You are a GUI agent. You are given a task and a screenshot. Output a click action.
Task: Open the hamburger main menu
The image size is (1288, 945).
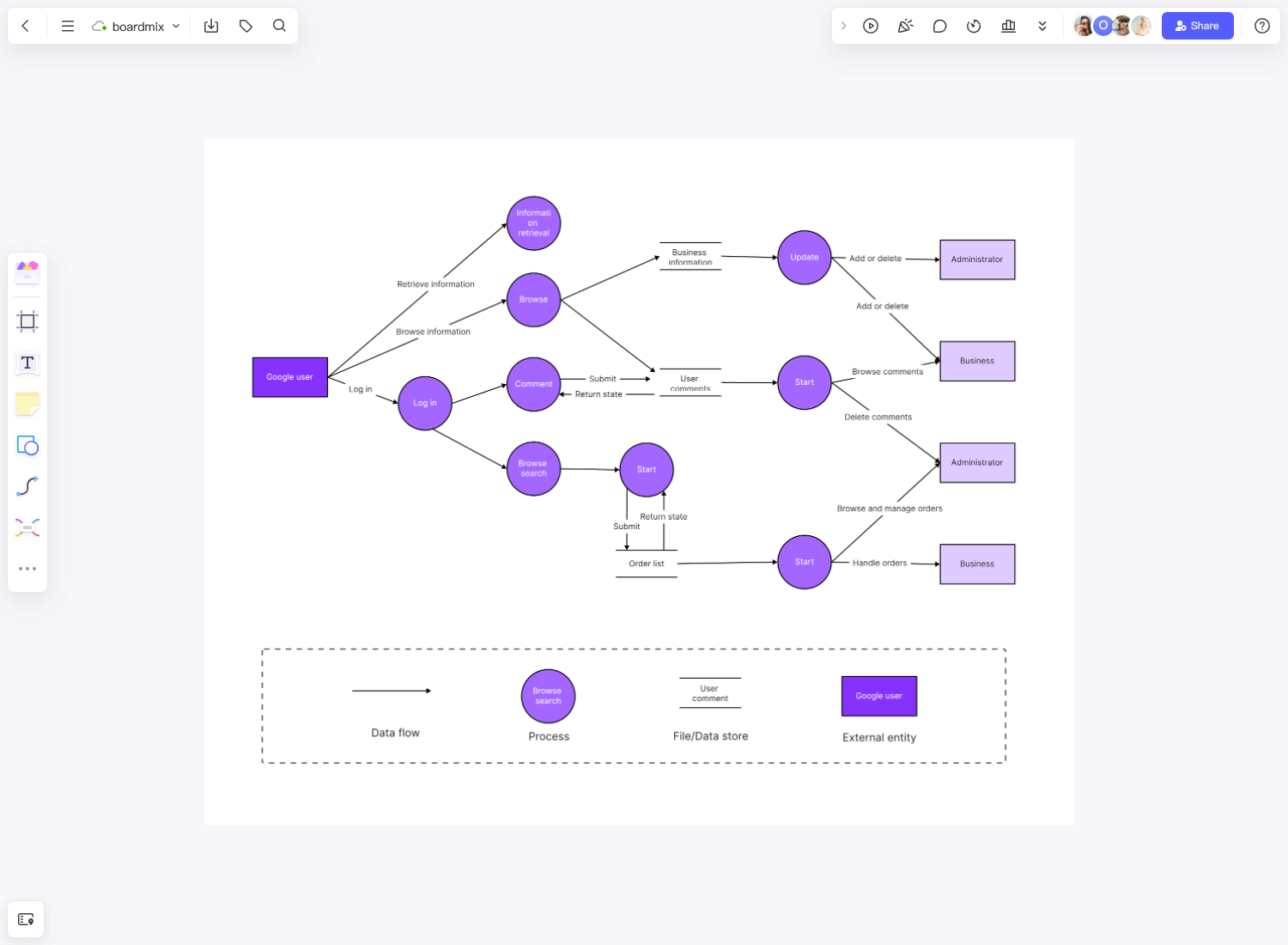click(67, 26)
